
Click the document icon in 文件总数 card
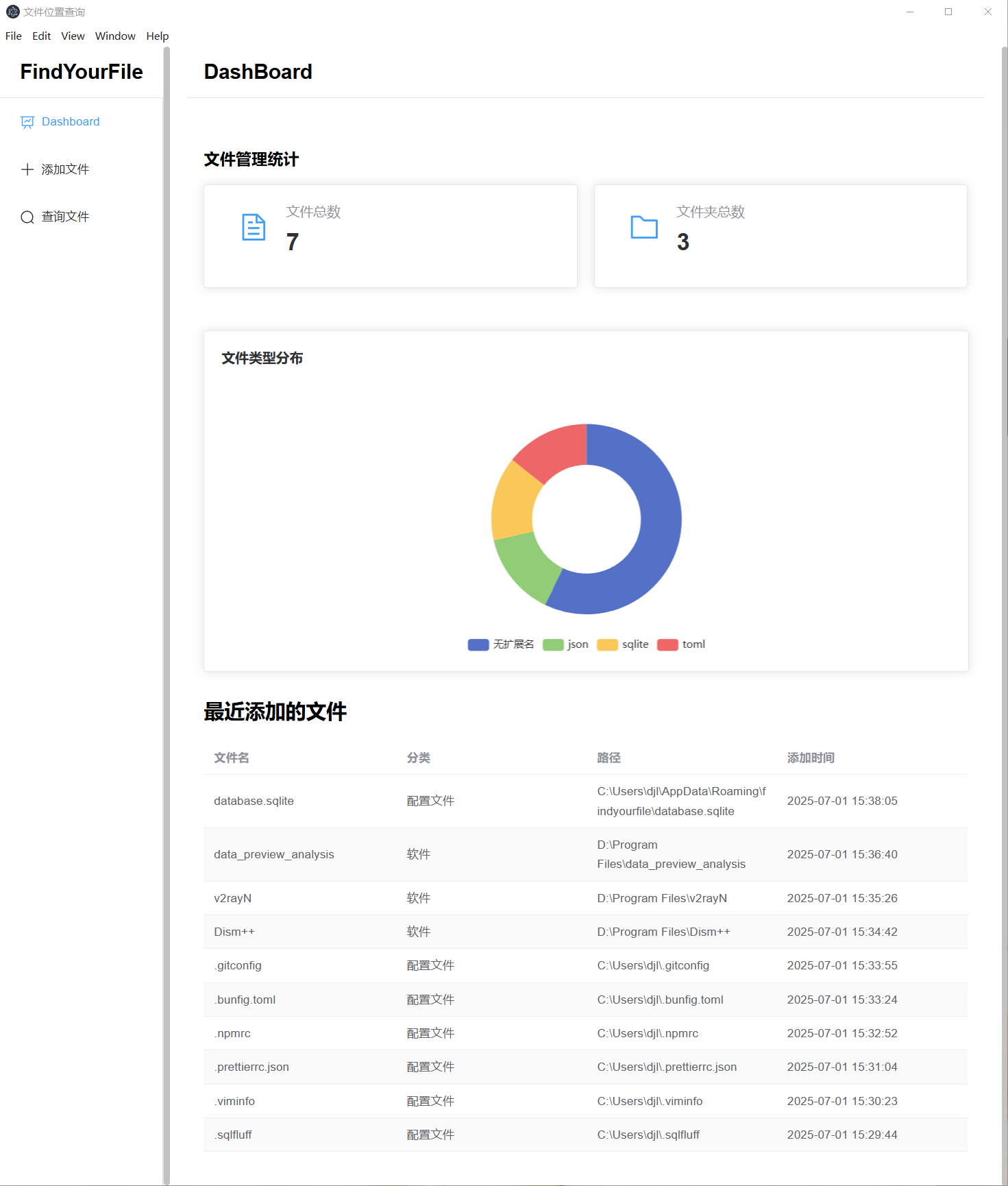tap(254, 228)
